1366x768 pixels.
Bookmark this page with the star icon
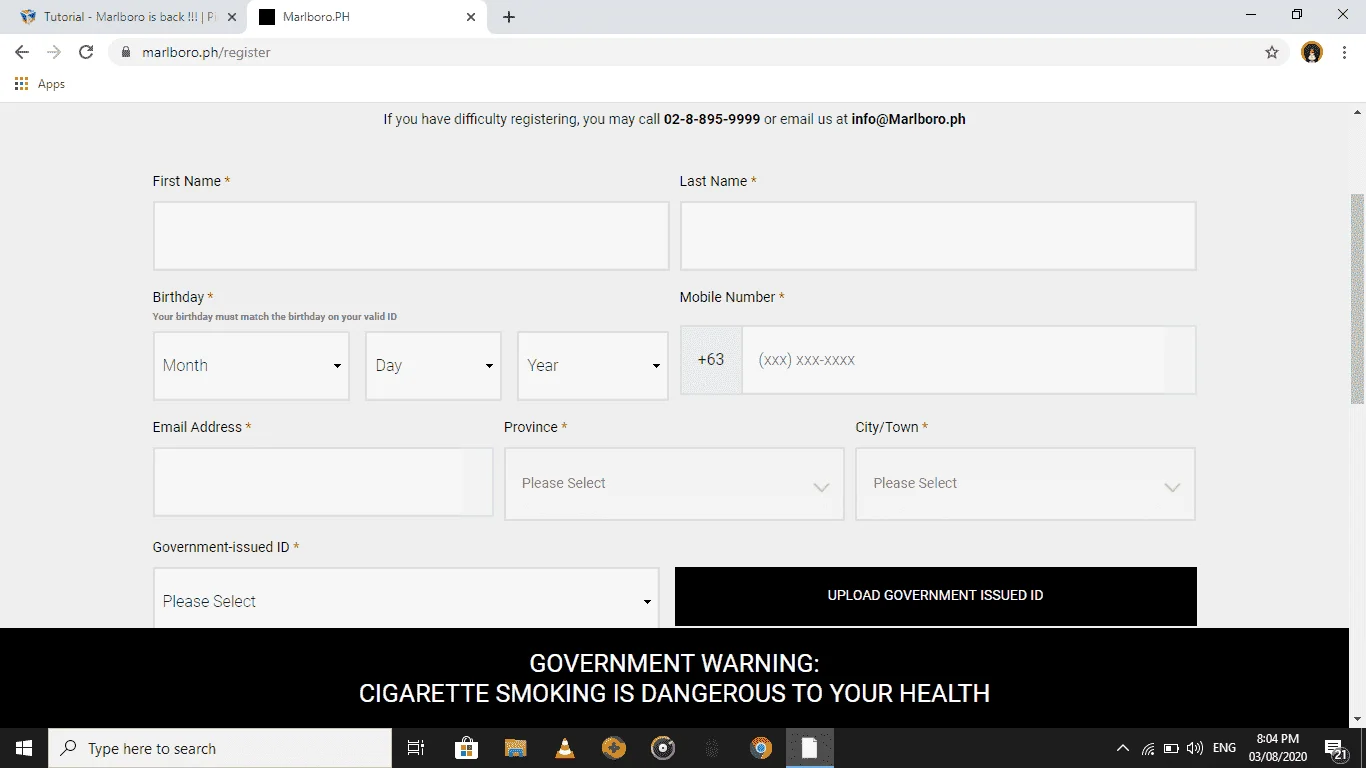coord(1272,52)
